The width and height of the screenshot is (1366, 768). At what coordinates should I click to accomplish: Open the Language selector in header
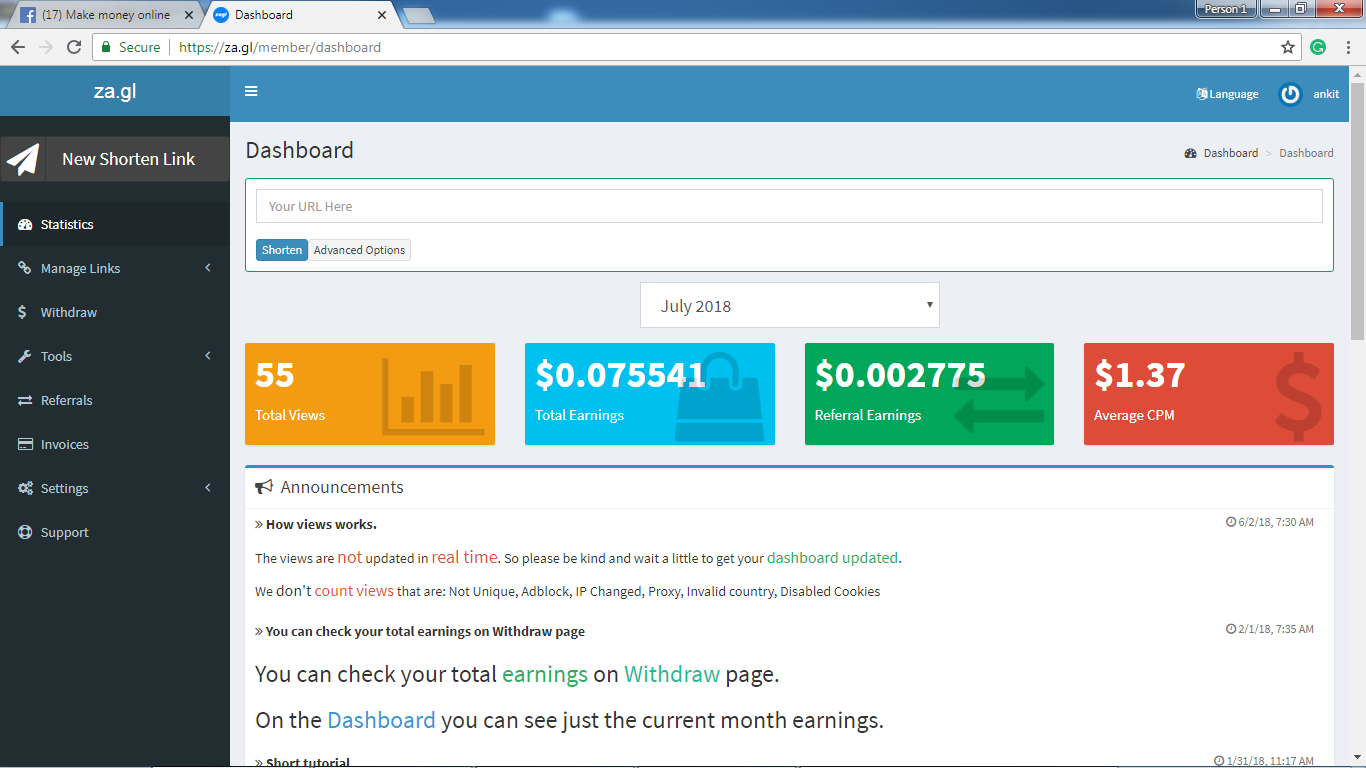point(1227,94)
